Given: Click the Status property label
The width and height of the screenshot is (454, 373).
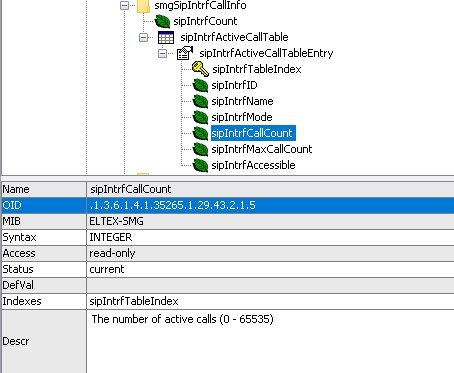Looking at the screenshot, I should click(18, 269).
